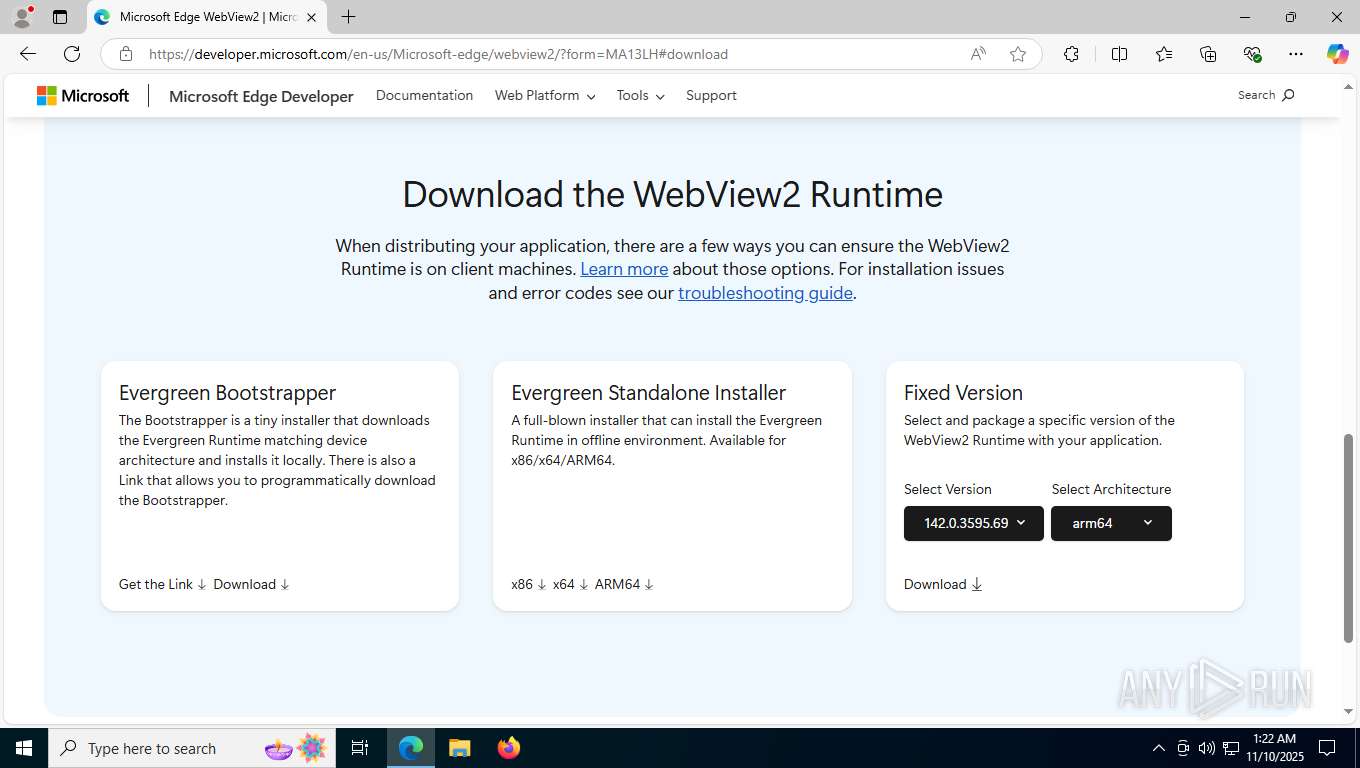
Task: Click Download the WebView2 Runtime heading
Action: click(x=672, y=194)
